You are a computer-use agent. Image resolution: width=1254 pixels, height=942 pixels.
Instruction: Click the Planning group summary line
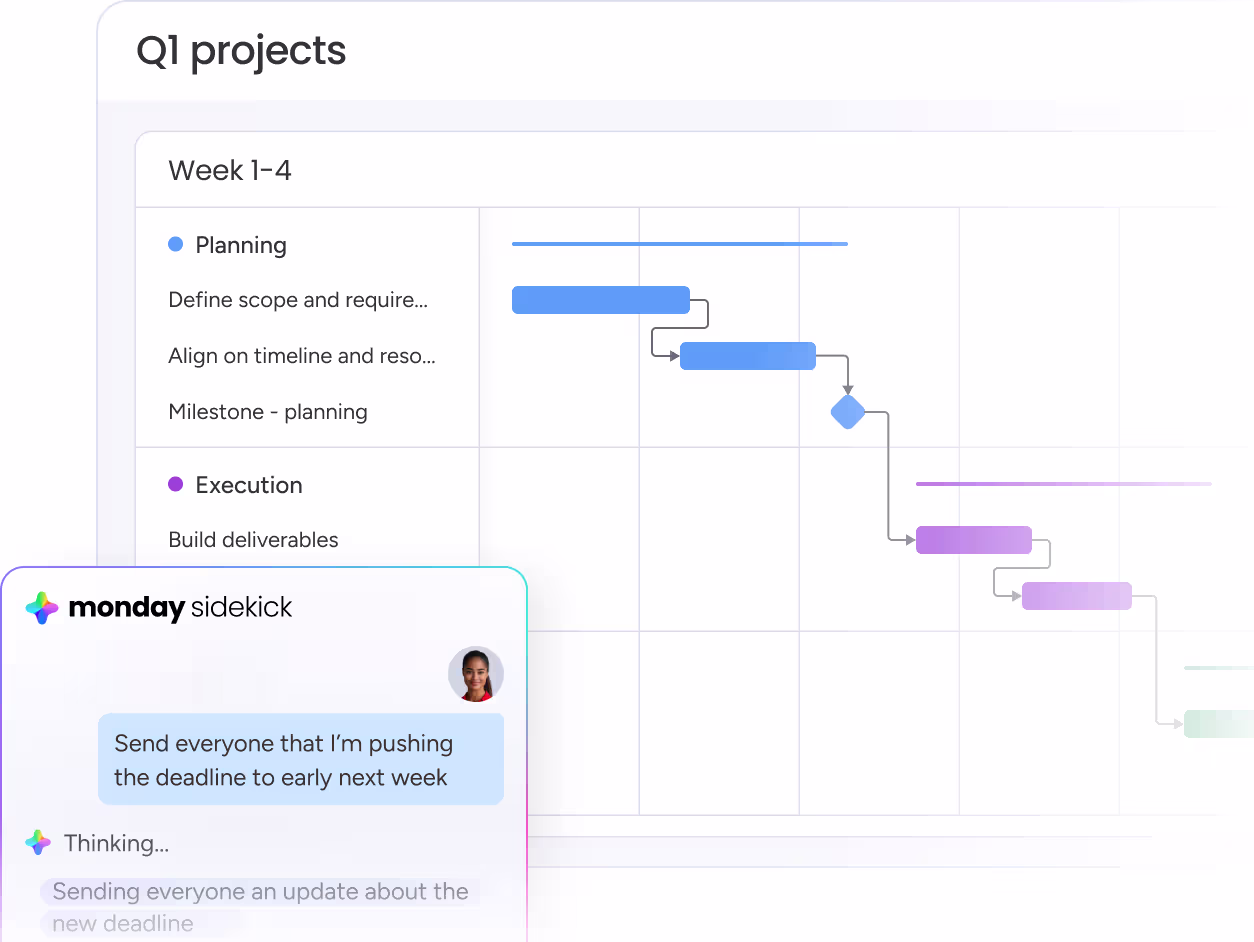click(679, 244)
